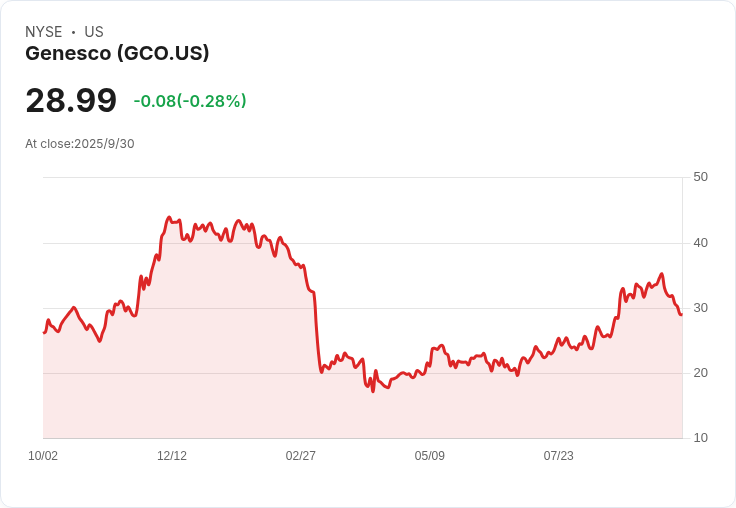Select the 10 y-axis price label
The width and height of the screenshot is (736, 508).
coord(700,438)
